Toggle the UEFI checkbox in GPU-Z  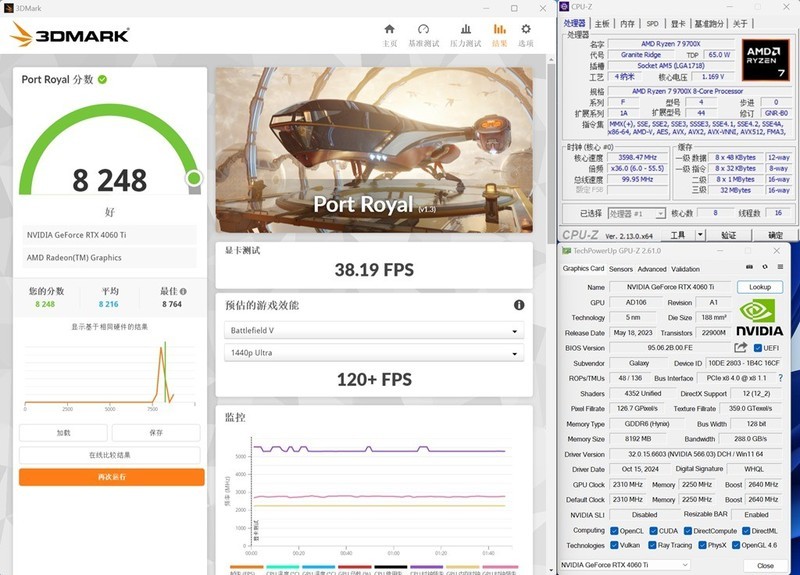click(758, 348)
